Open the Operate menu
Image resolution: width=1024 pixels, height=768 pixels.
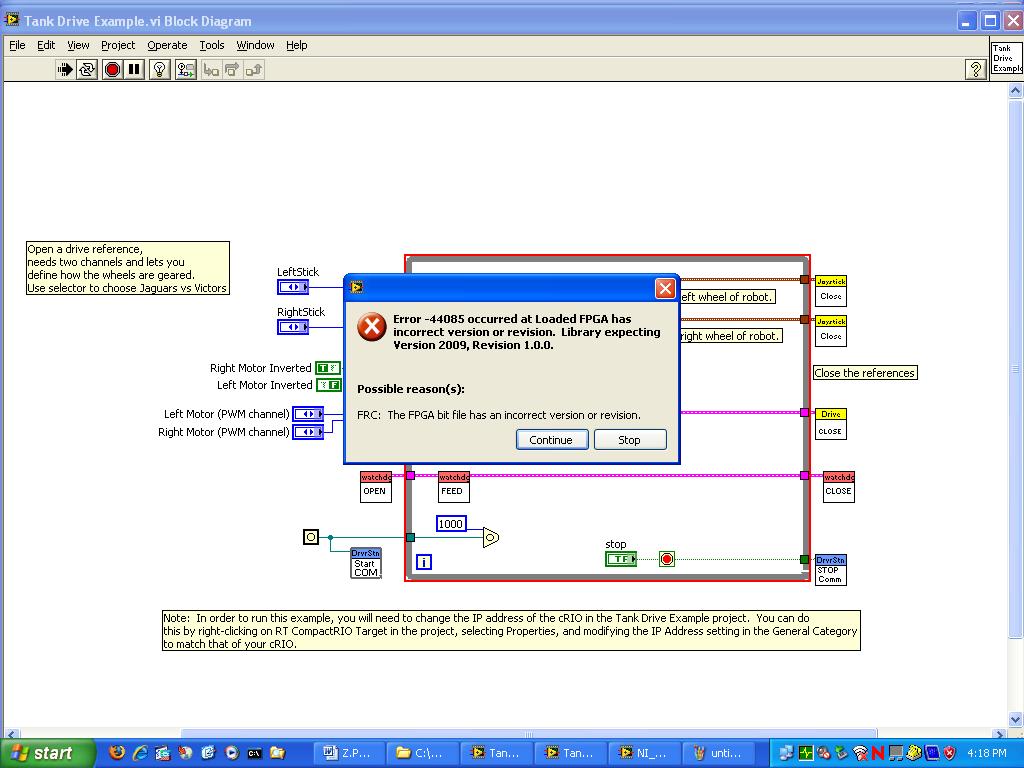click(167, 45)
